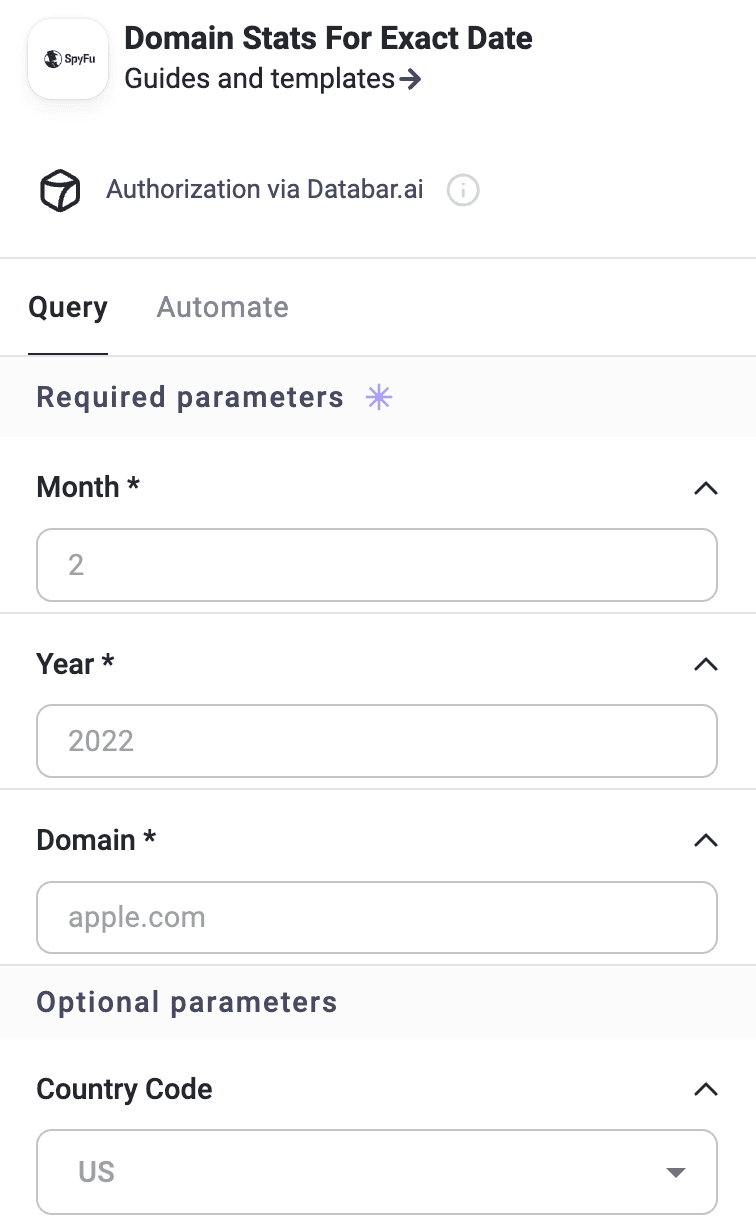
Task: Click the Domain Stats For Exact Date title
Action: (328, 39)
